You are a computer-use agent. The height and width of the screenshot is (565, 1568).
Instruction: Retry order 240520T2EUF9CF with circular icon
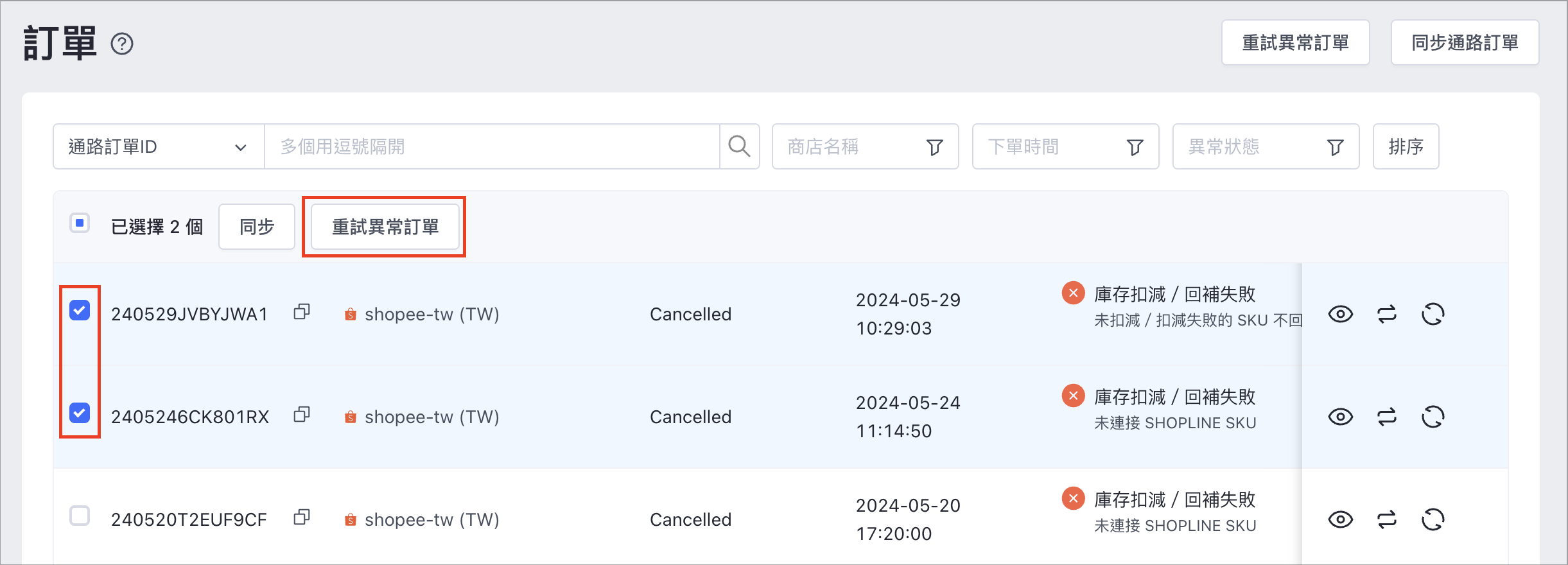(x=1433, y=519)
